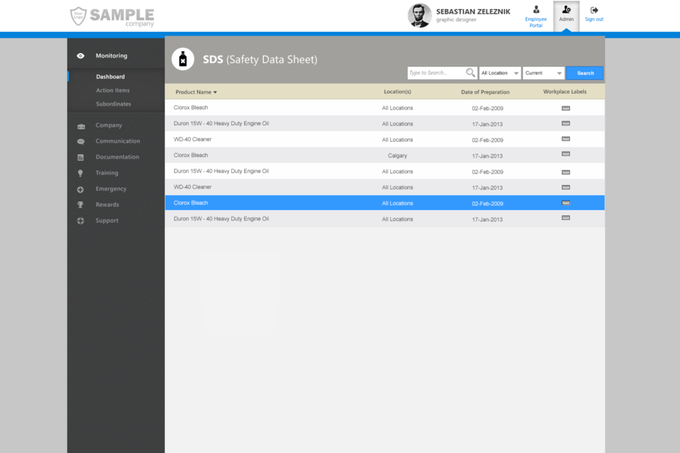Viewport: 680px width, 453px height.
Task: Click the Employee Portal link text
Action: pos(536,22)
